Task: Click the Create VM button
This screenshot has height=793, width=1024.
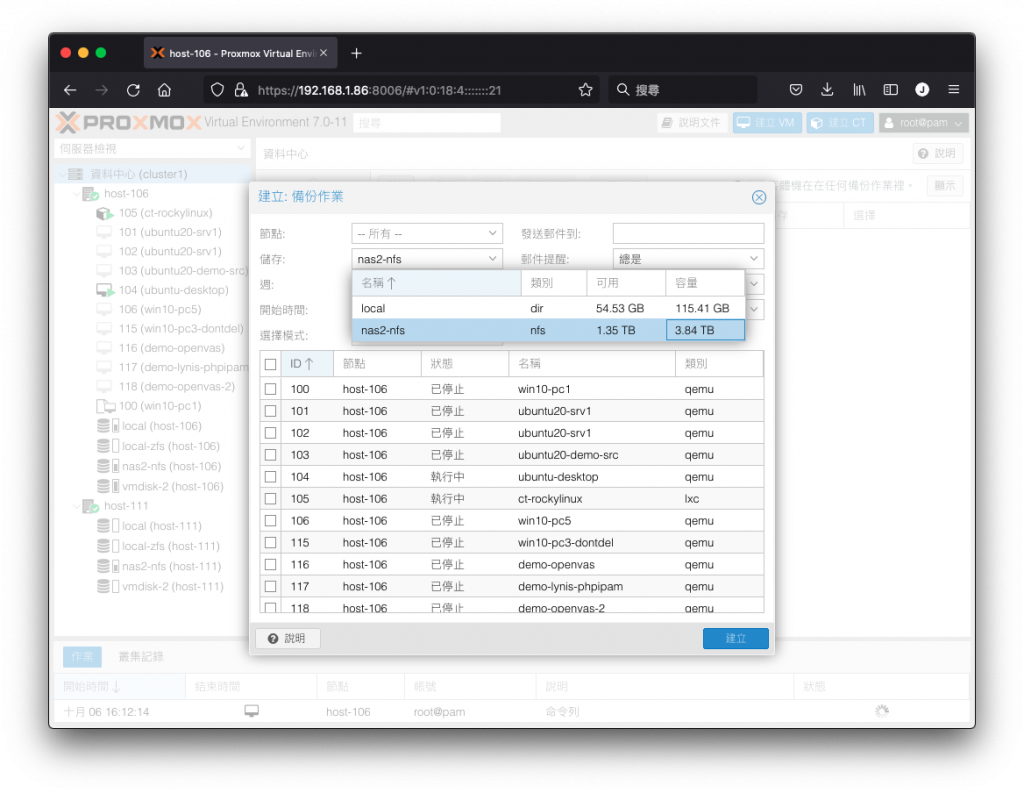Action: 767,123
